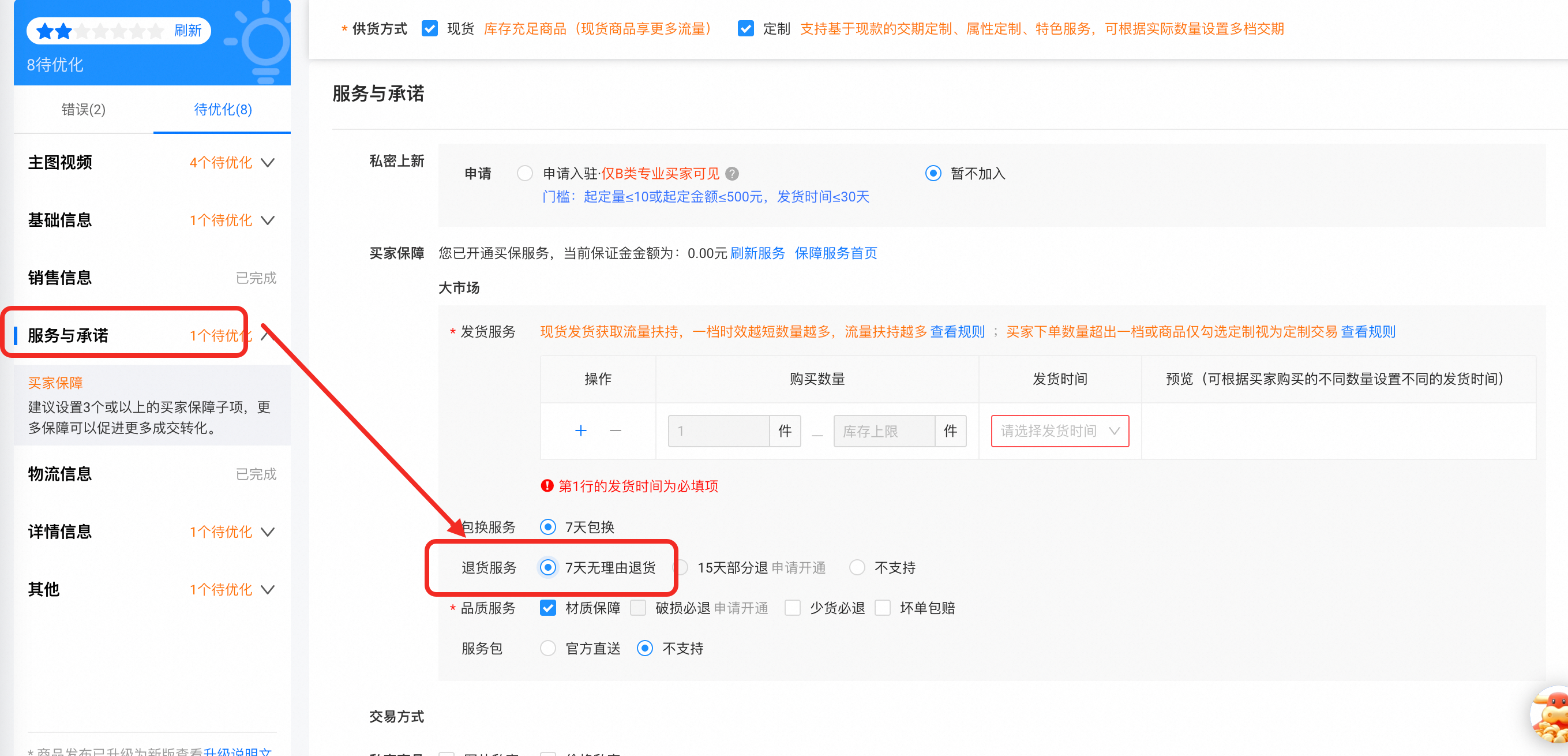The height and width of the screenshot is (756, 1568).
Task: Click the star rating in the optimization banner
Action: click(100, 31)
